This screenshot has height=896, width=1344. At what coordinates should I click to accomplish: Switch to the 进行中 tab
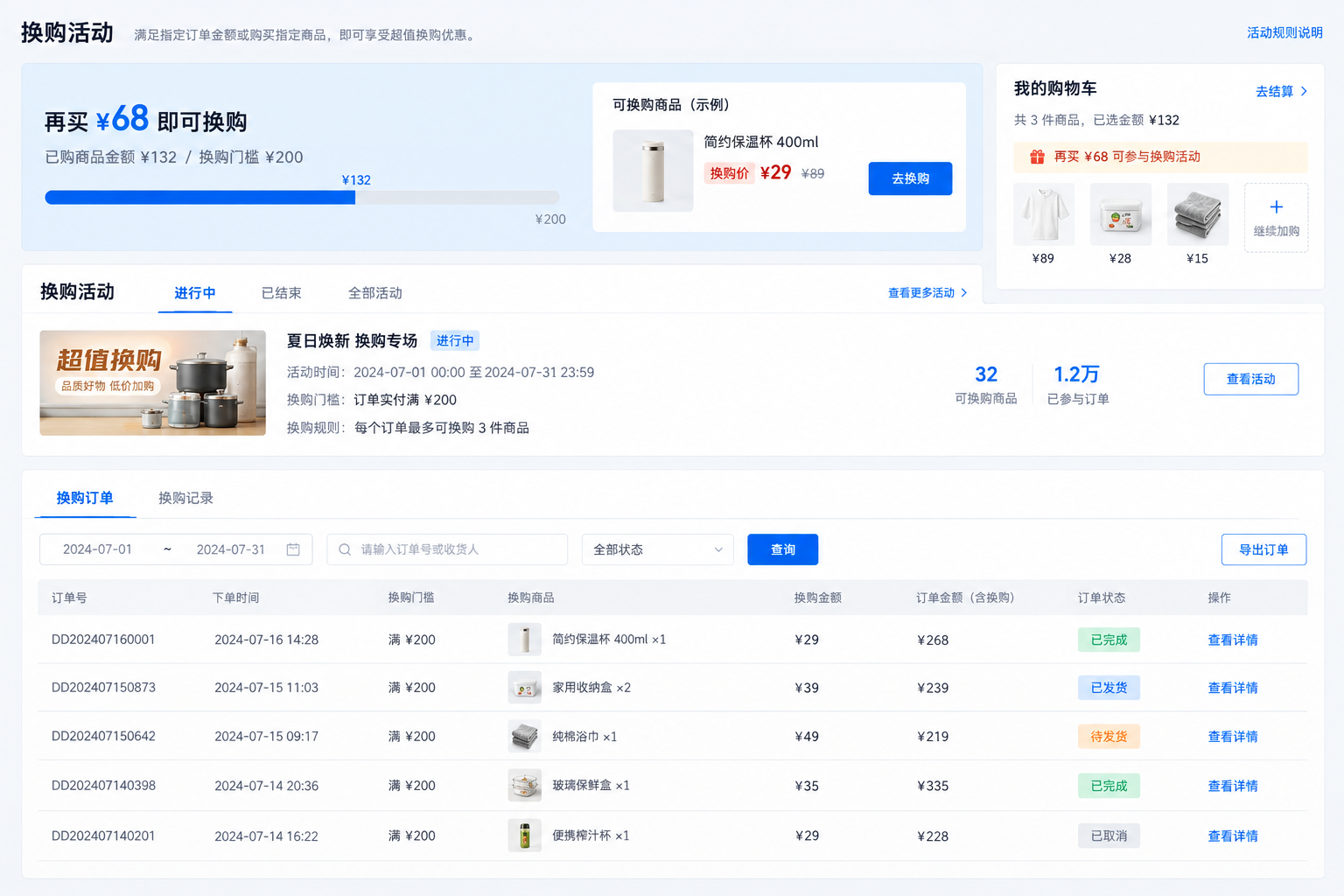[195, 293]
